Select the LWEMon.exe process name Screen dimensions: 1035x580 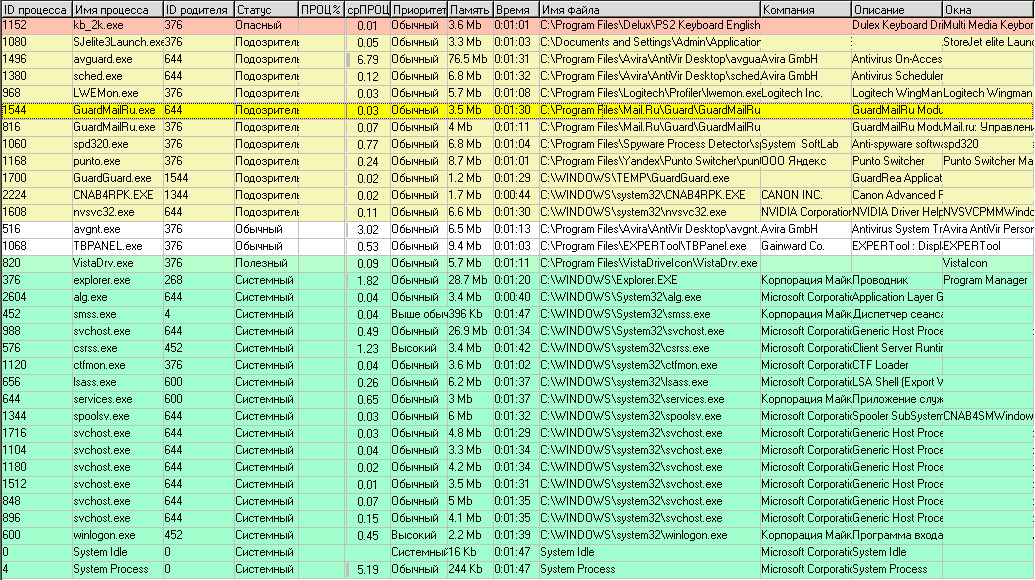[106, 94]
